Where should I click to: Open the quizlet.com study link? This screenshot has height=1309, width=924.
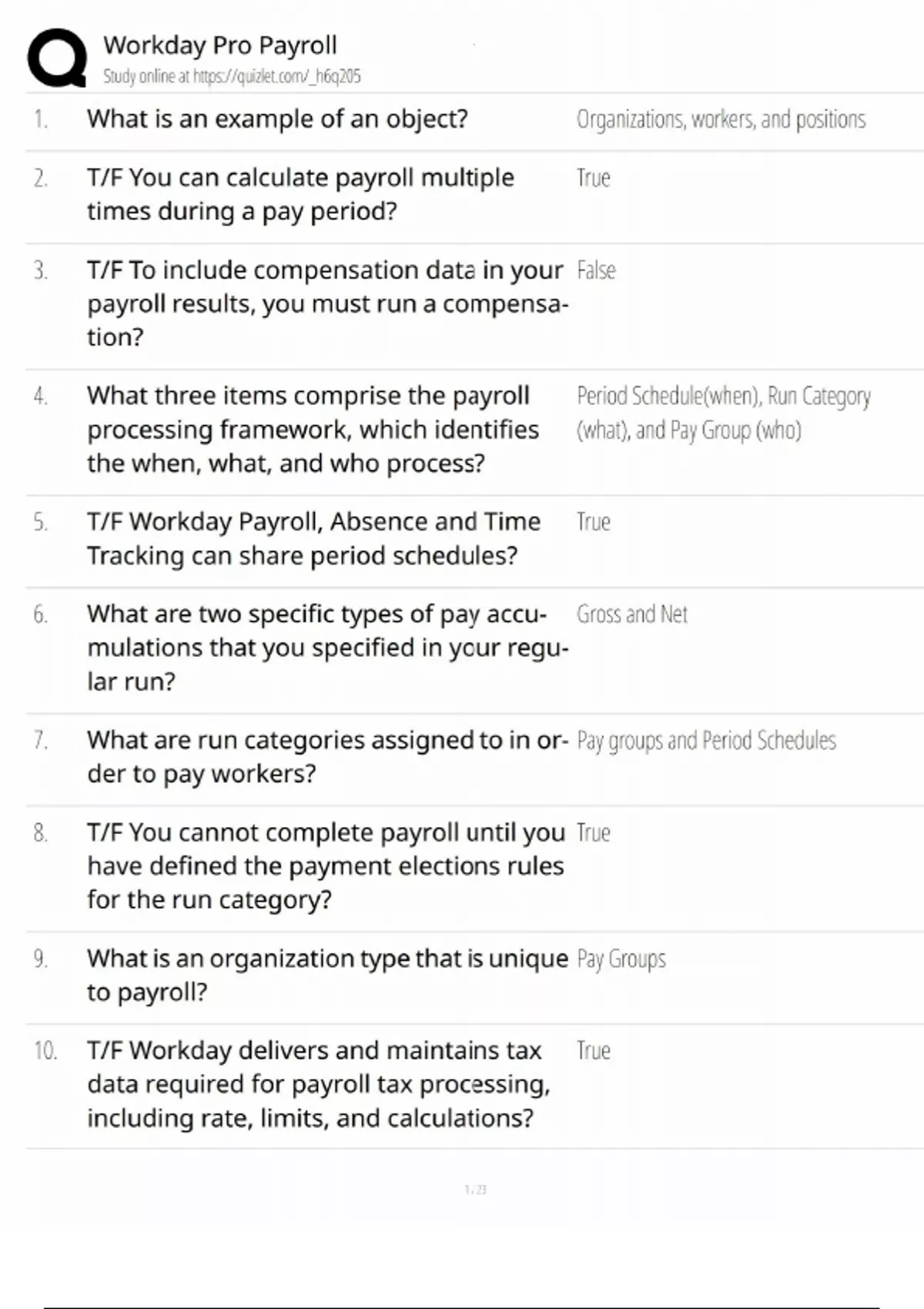[x=232, y=76]
